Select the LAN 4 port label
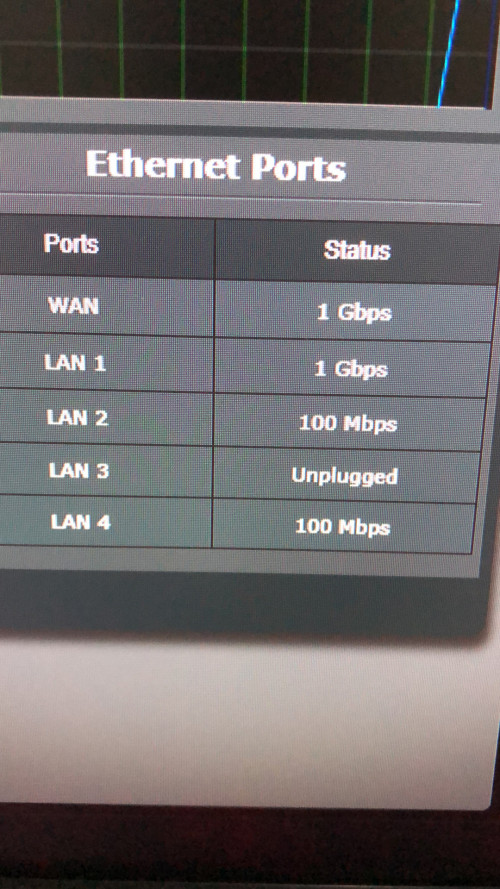This screenshot has height=889, width=500. tap(80, 521)
